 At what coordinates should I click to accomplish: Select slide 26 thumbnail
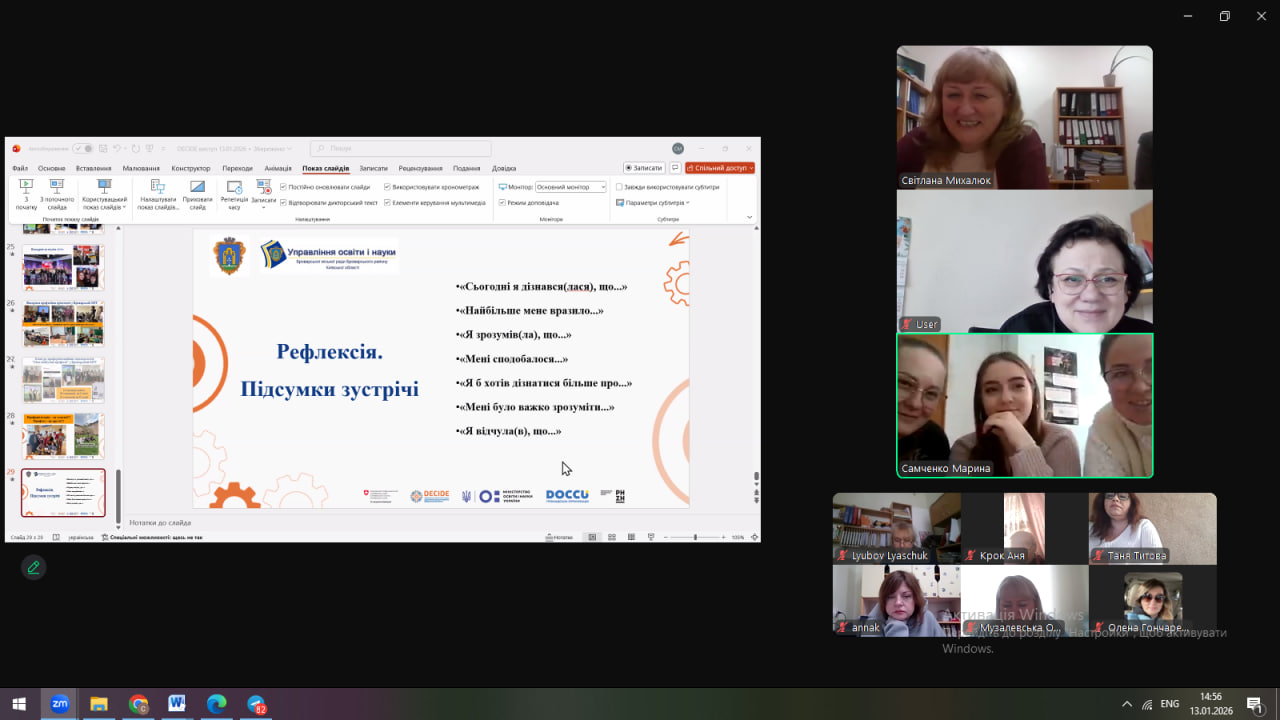click(63, 324)
